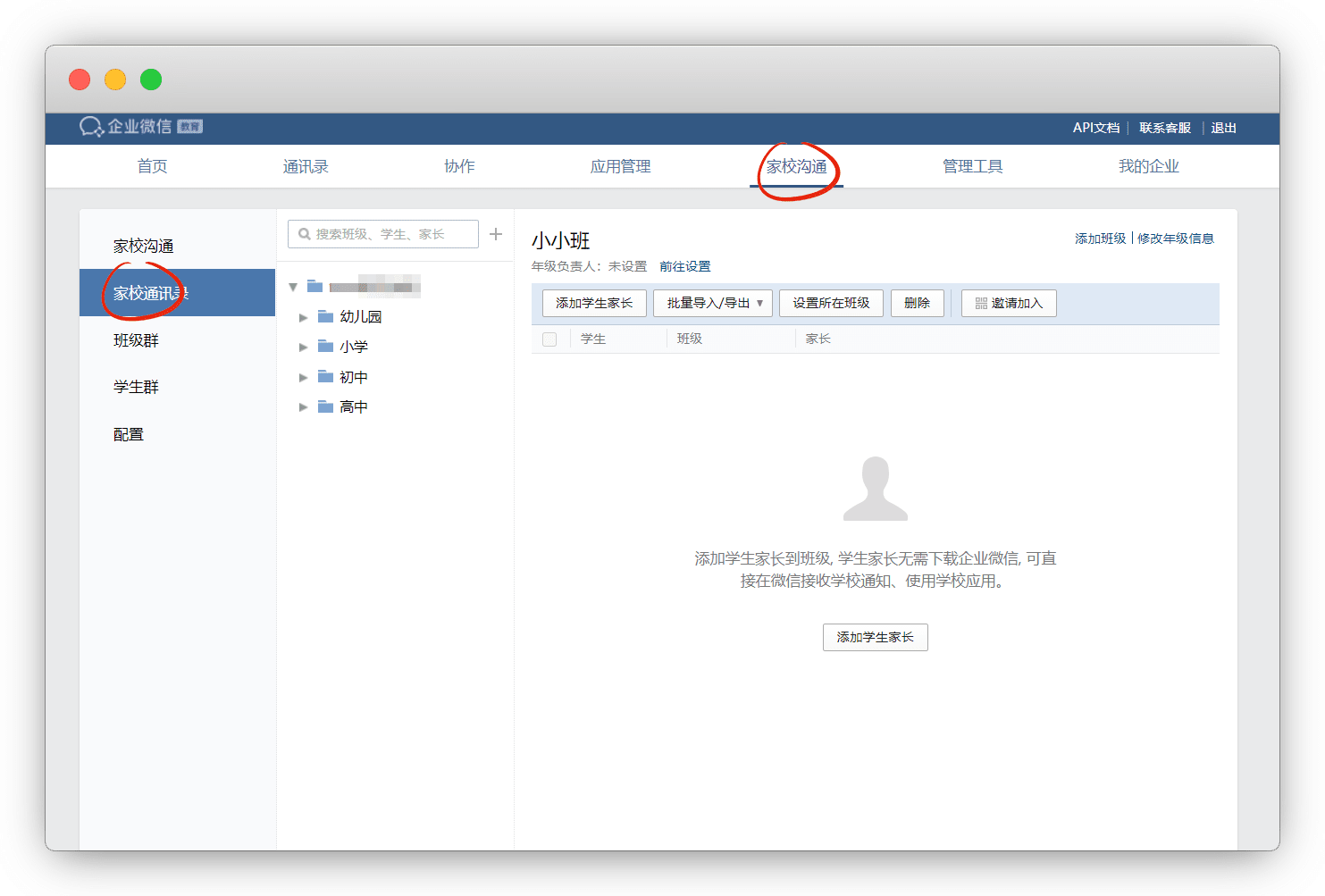Click the plus icon beside search box
This screenshot has height=896, width=1325.
click(x=496, y=234)
